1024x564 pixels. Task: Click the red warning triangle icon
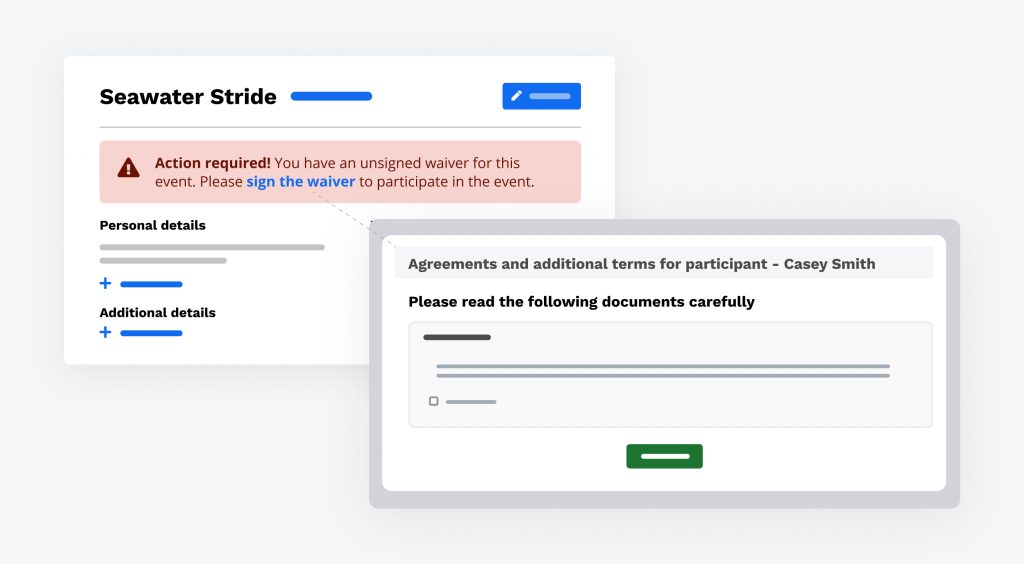click(128, 168)
